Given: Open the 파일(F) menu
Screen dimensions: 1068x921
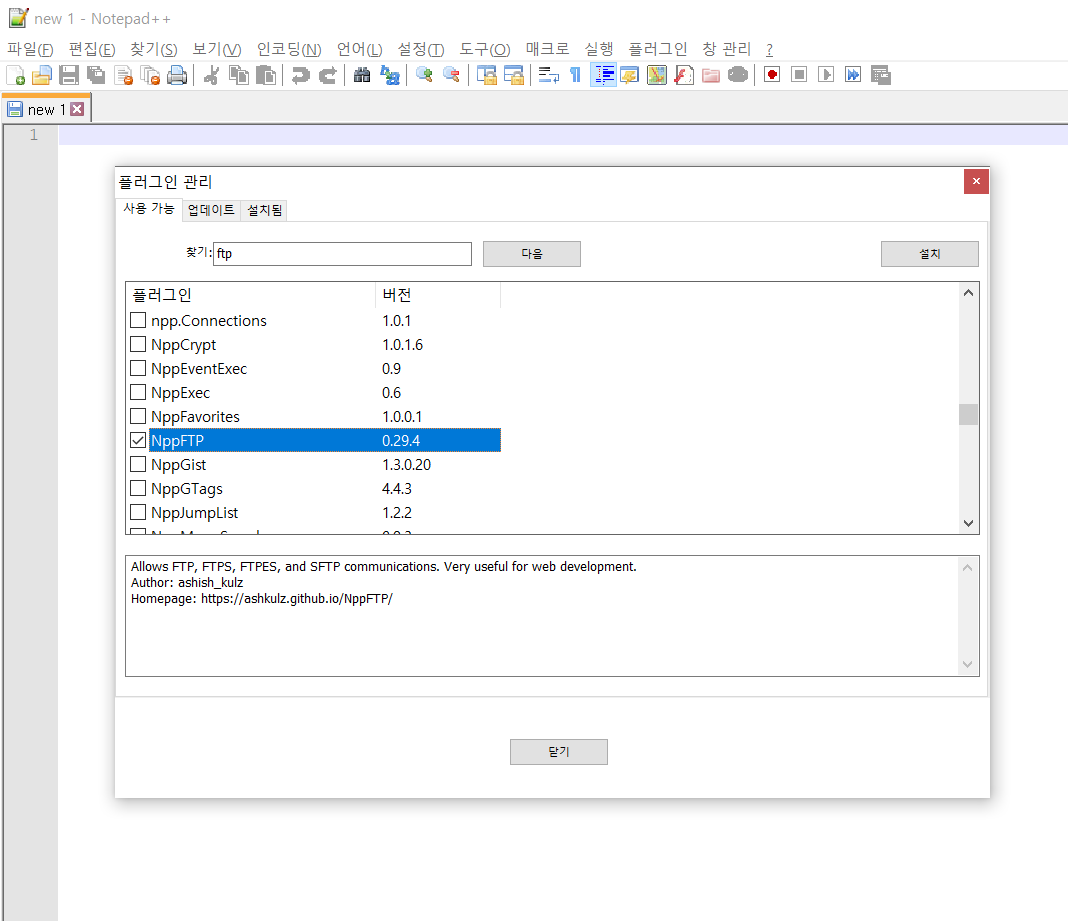Looking at the screenshot, I should [x=30, y=50].
